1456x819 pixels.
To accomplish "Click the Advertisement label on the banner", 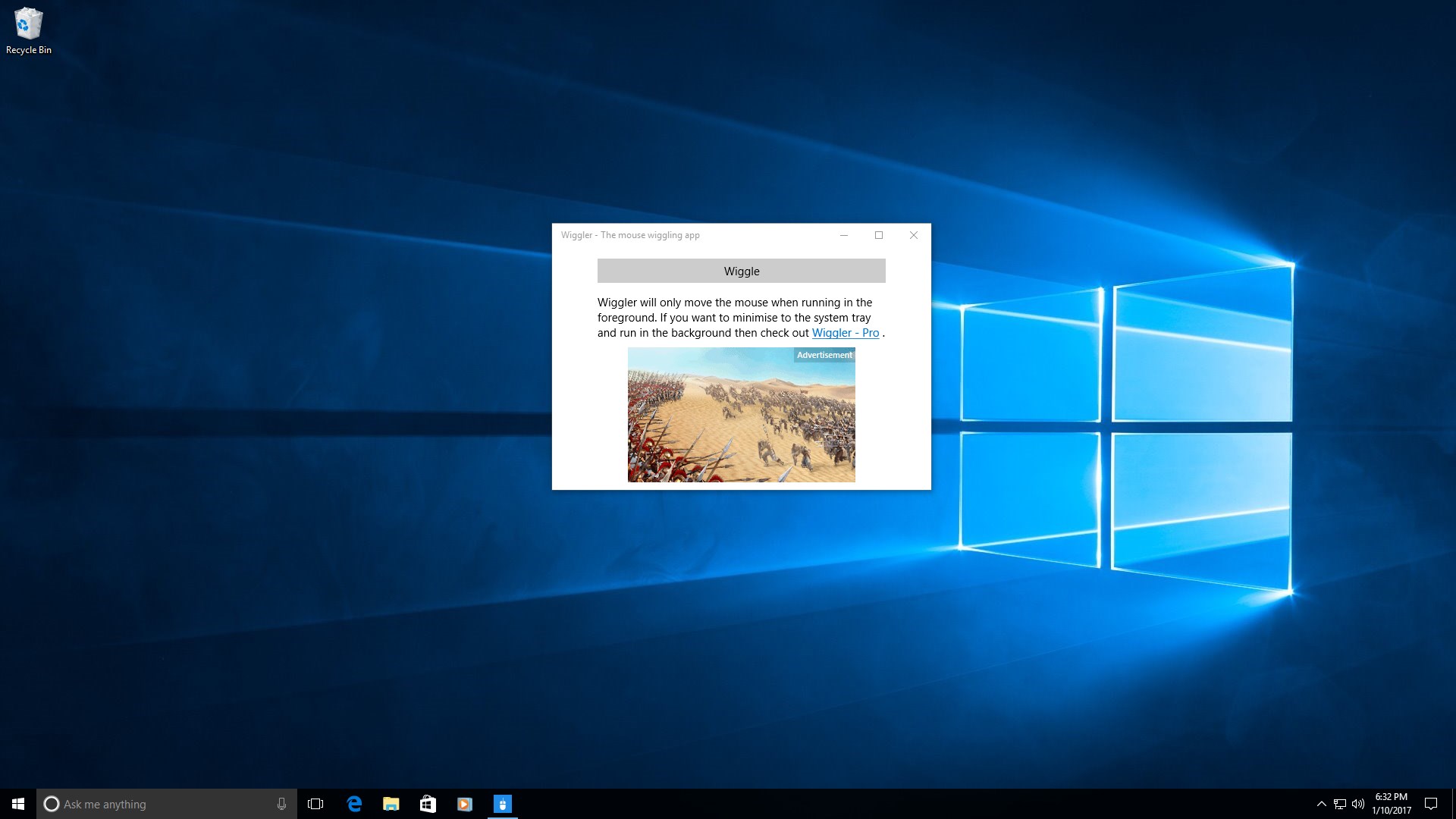I will point(824,355).
